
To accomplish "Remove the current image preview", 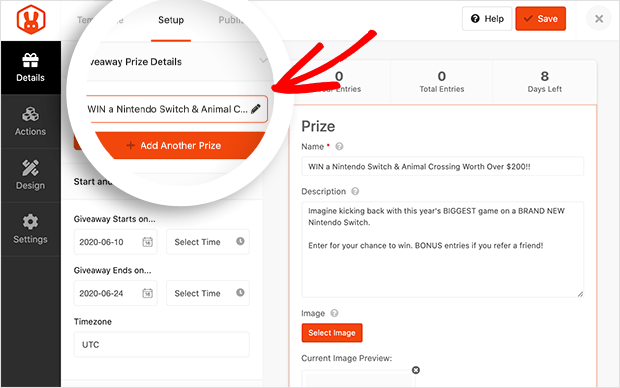I will pos(416,370).
